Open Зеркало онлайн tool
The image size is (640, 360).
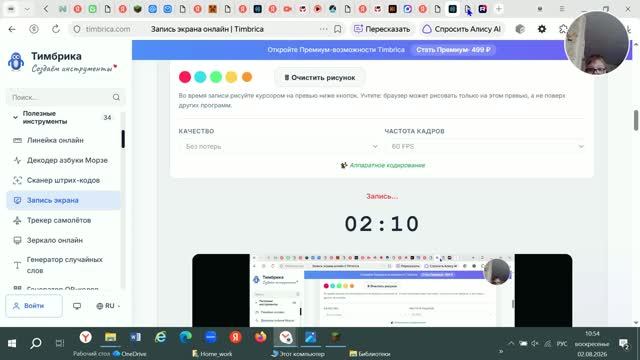(x=64, y=240)
